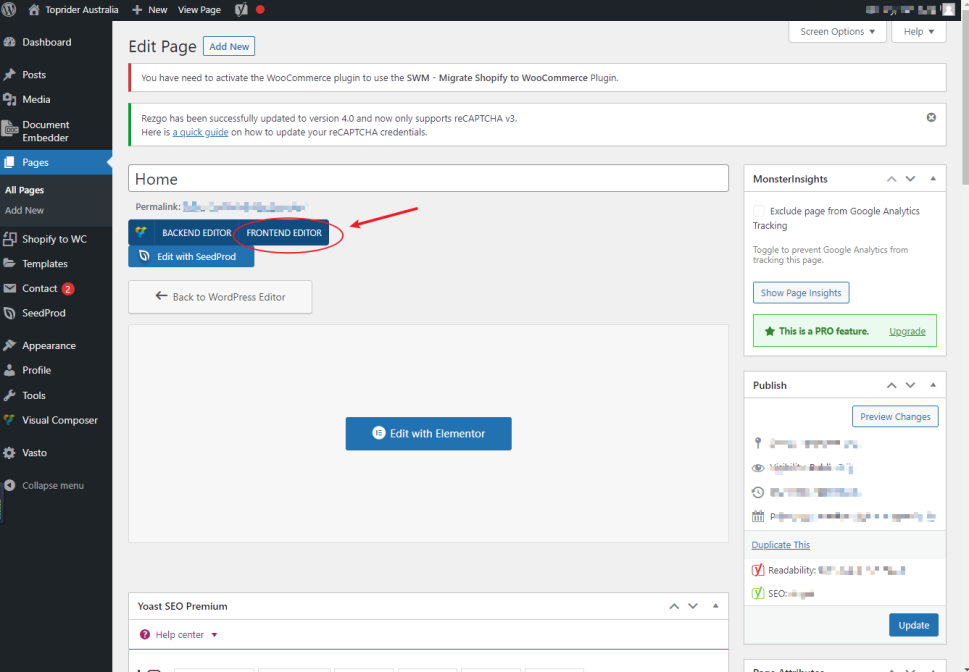The height and width of the screenshot is (672, 969).
Task: Click the Yoast Readability score icon
Action: pyautogui.click(x=758, y=570)
